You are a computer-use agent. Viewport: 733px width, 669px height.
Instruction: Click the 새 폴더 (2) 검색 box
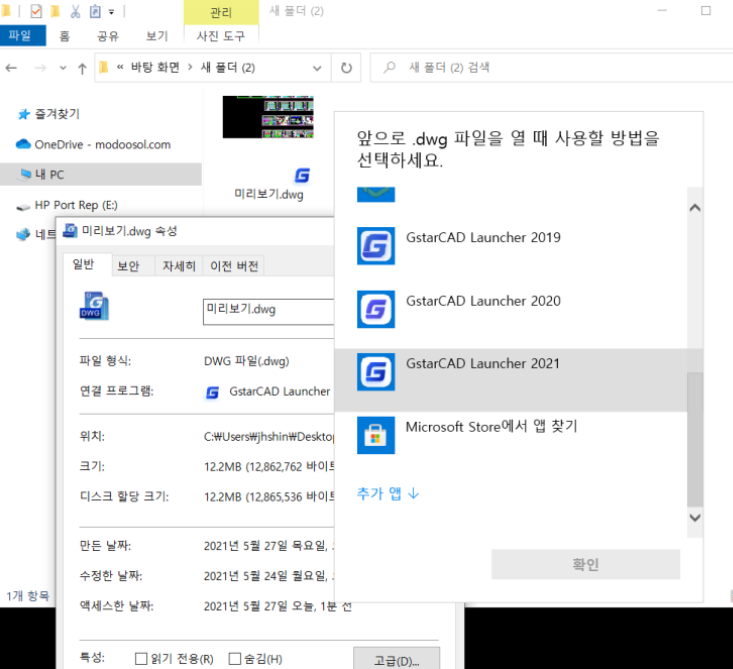(552, 68)
